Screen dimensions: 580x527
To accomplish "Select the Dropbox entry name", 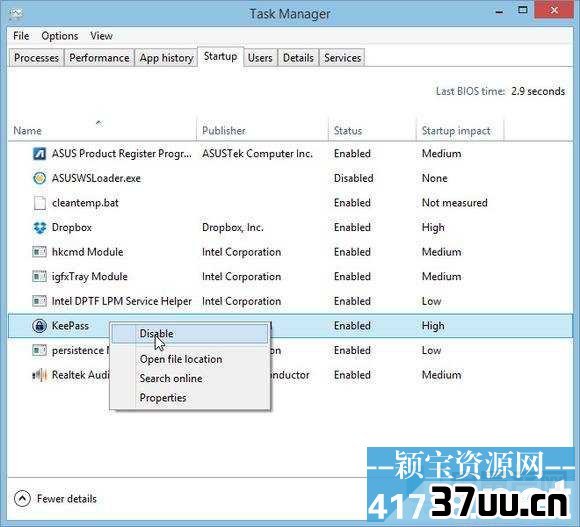I will click(x=72, y=227).
